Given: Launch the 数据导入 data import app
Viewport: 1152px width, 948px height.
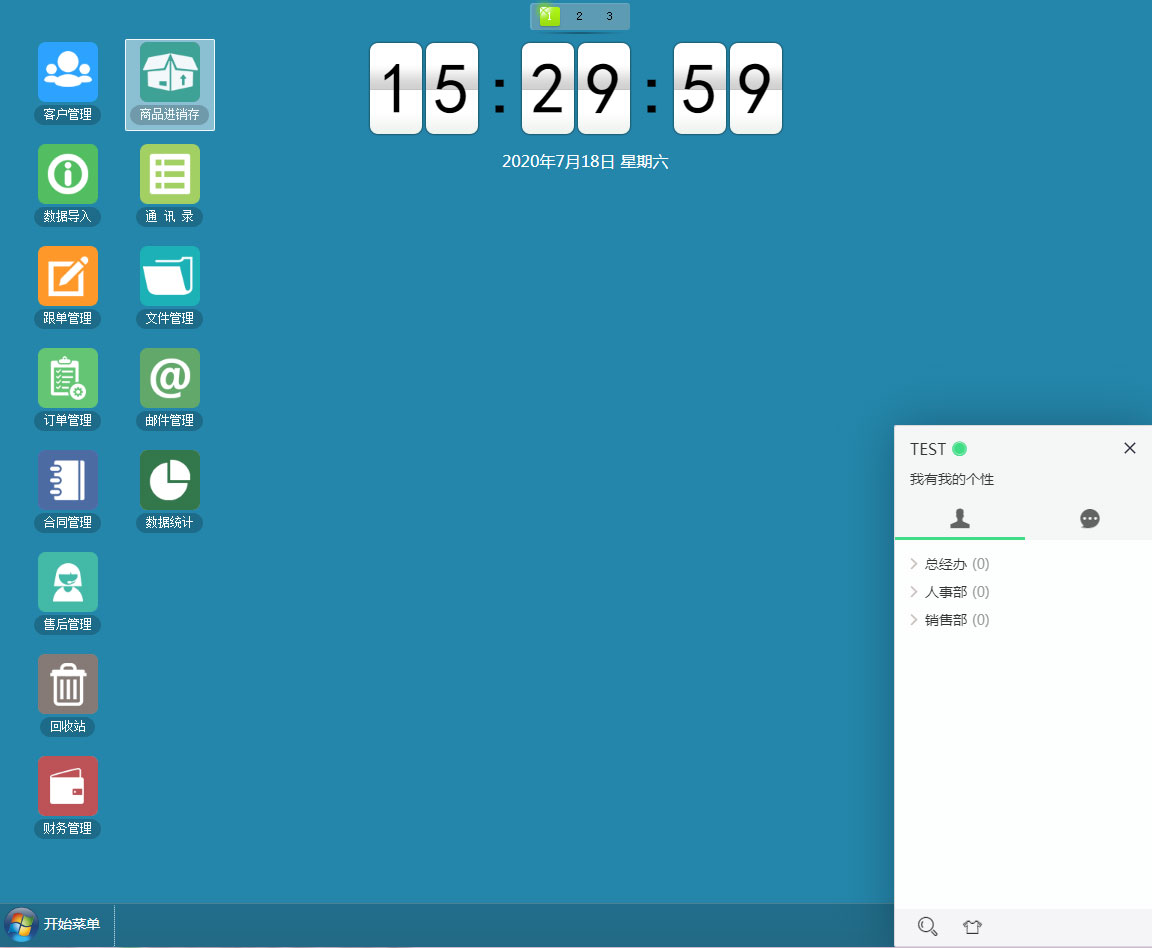Looking at the screenshot, I should point(68,174).
